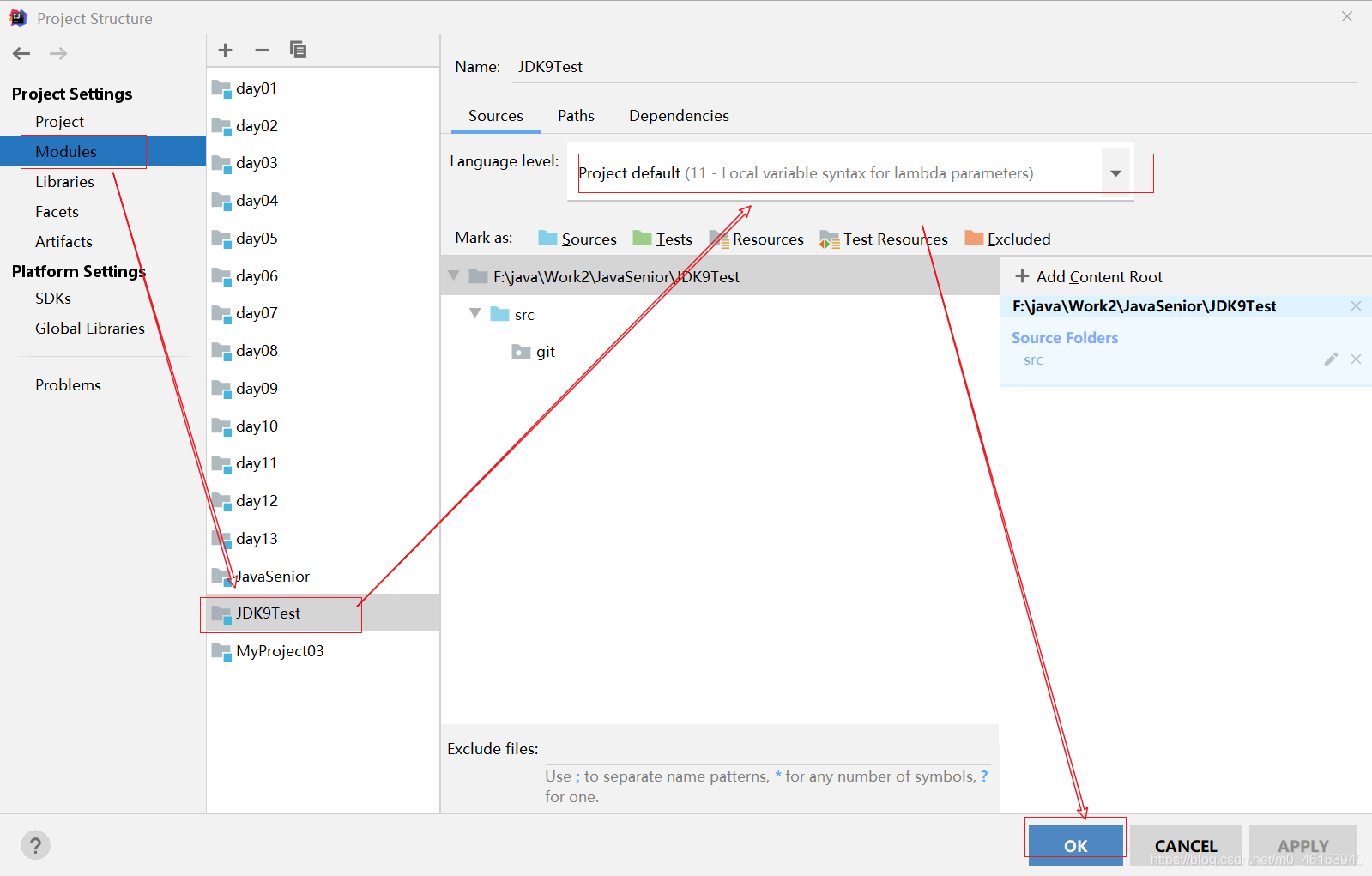
Task: Mark folder as Resources
Action: (x=757, y=239)
